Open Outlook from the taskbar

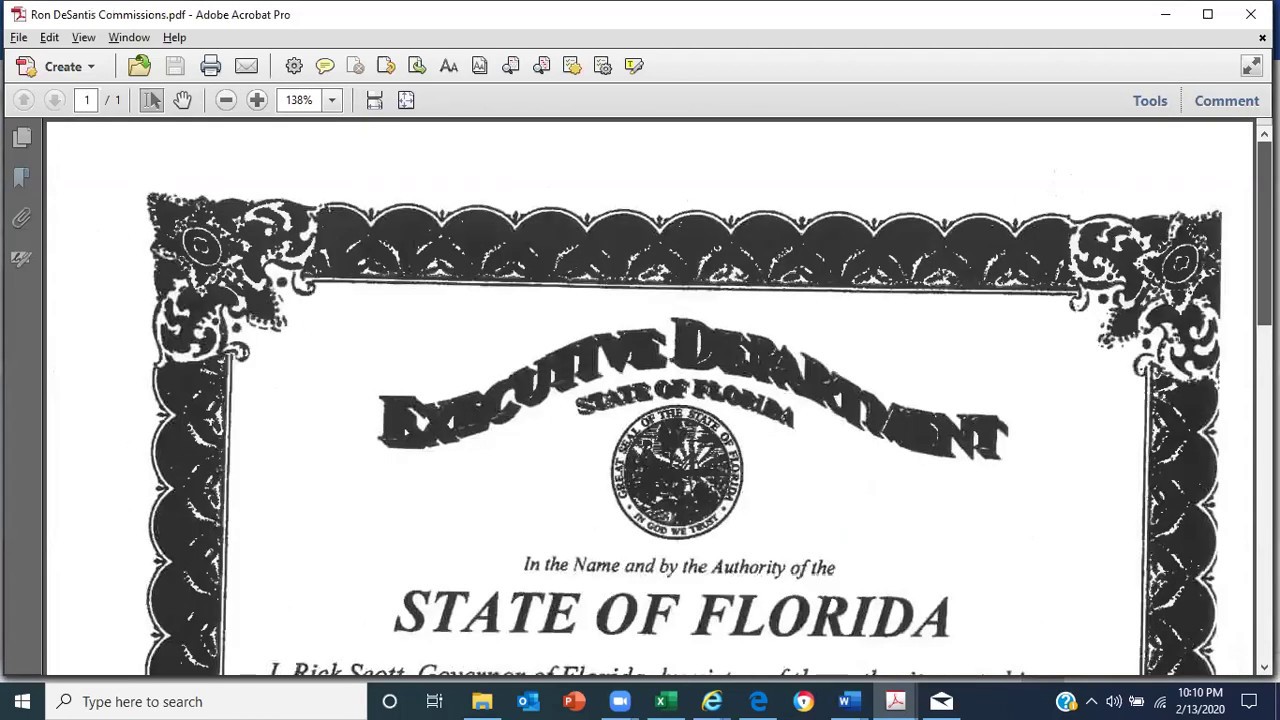[527, 701]
